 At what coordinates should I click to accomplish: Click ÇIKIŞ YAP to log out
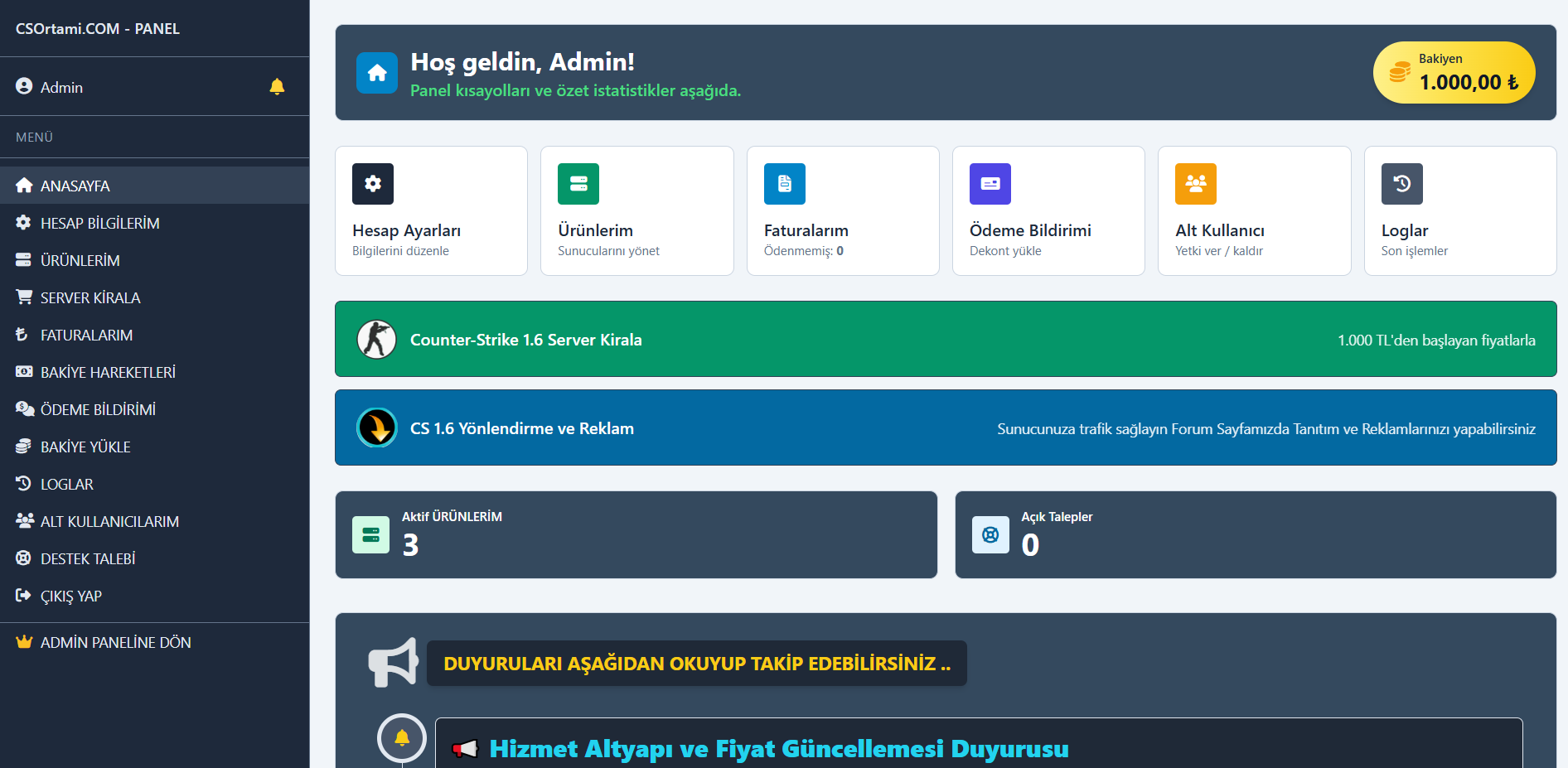[70, 595]
